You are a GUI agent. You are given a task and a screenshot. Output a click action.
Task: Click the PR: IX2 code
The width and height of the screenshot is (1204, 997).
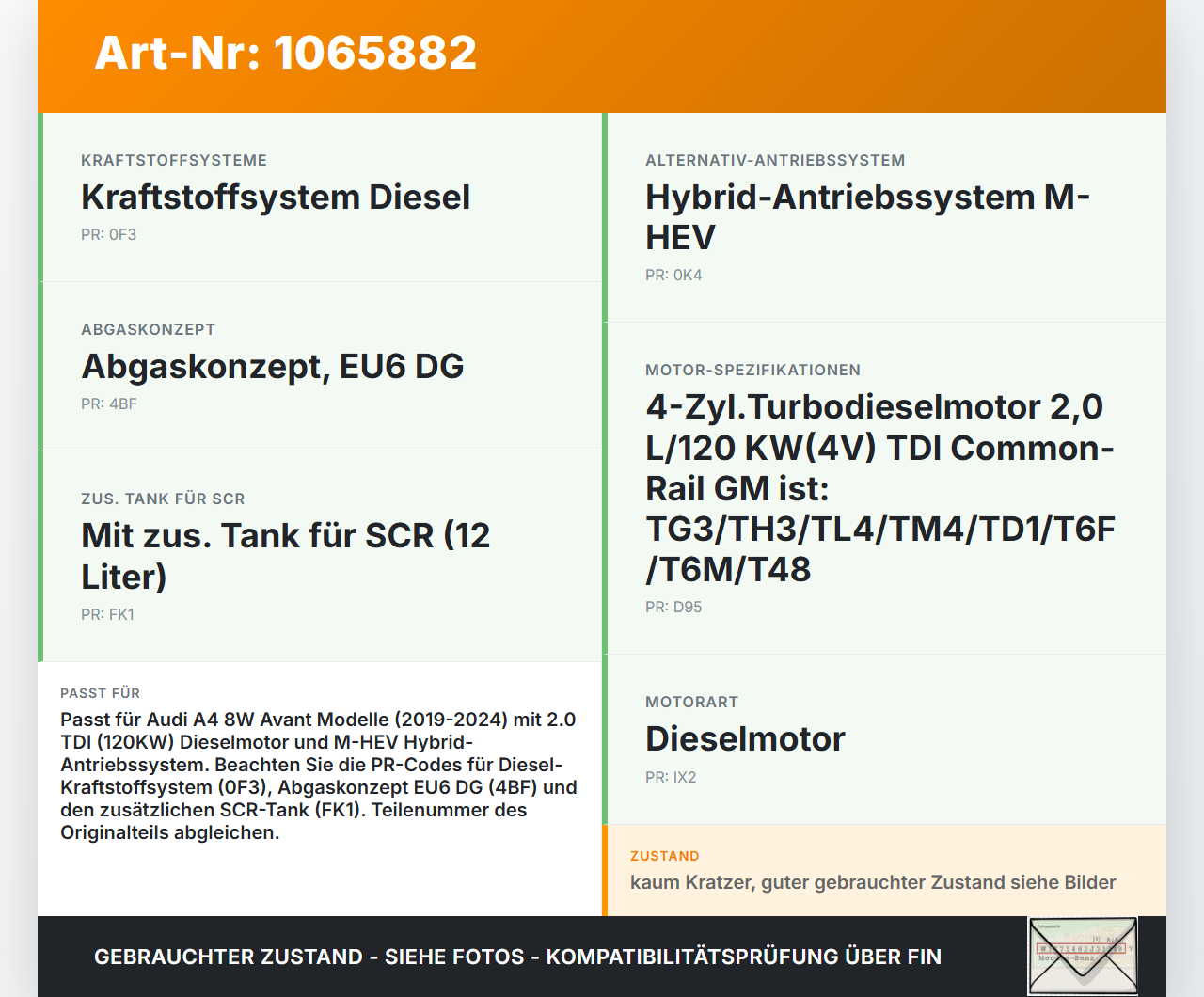click(672, 777)
